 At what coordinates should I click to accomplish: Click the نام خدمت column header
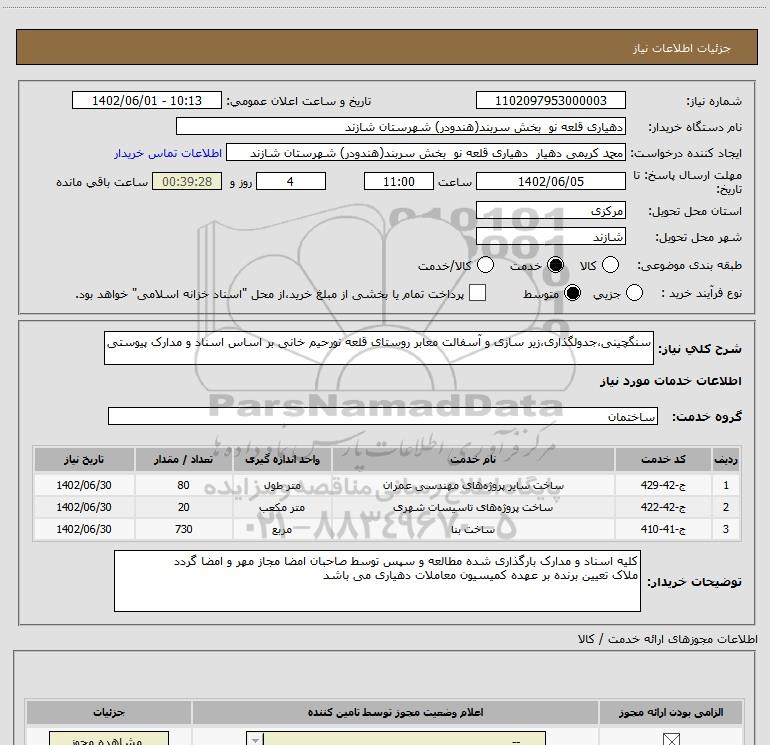point(473,460)
